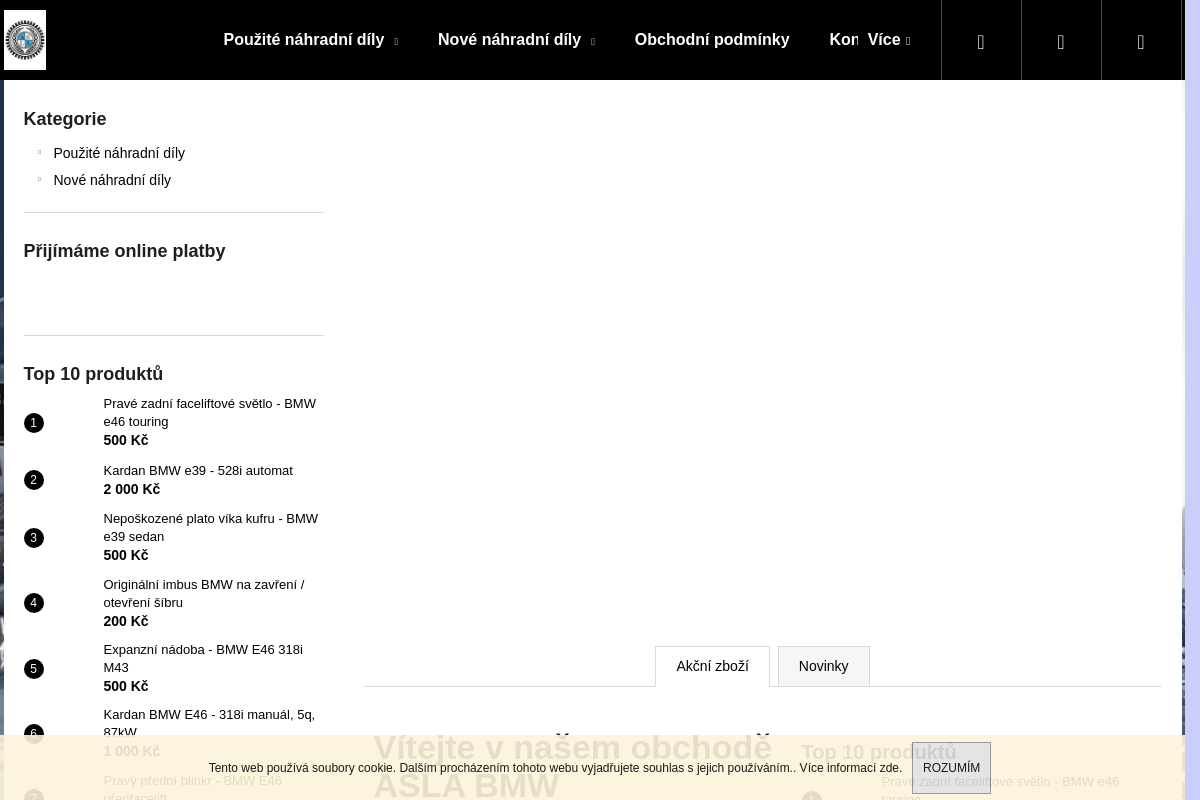Open Nové náhradní díly in the top menu

[x=509, y=40]
